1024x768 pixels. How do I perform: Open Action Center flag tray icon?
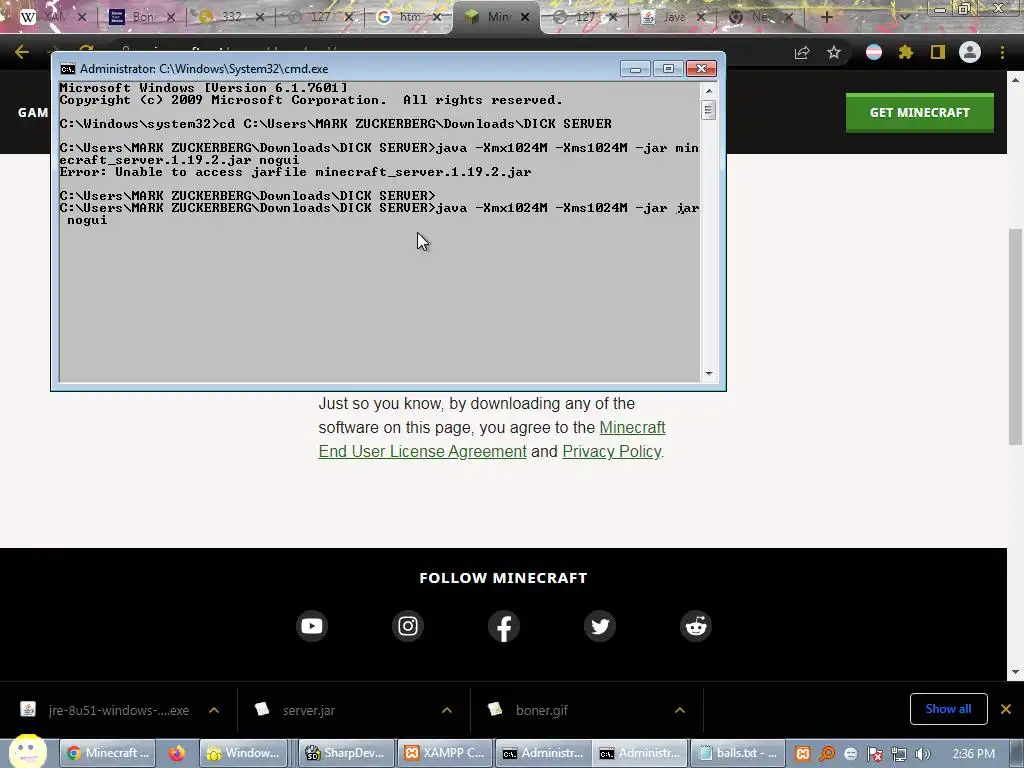(x=874, y=754)
